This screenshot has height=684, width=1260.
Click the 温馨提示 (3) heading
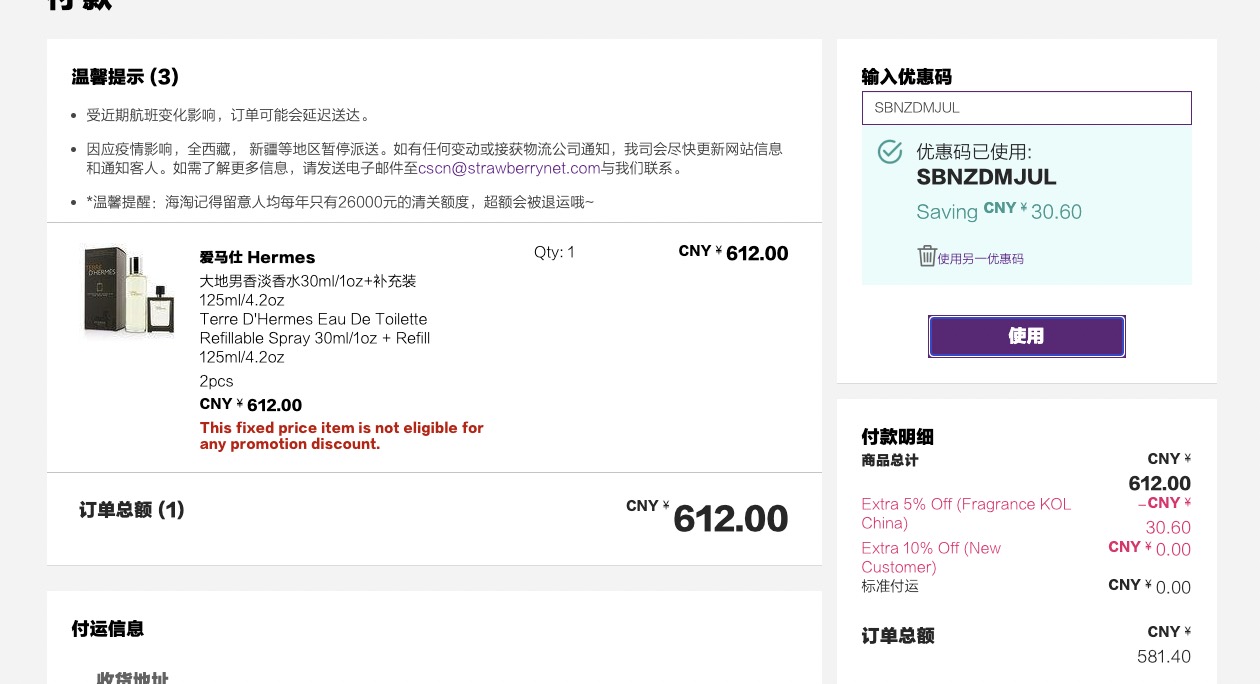(125, 77)
